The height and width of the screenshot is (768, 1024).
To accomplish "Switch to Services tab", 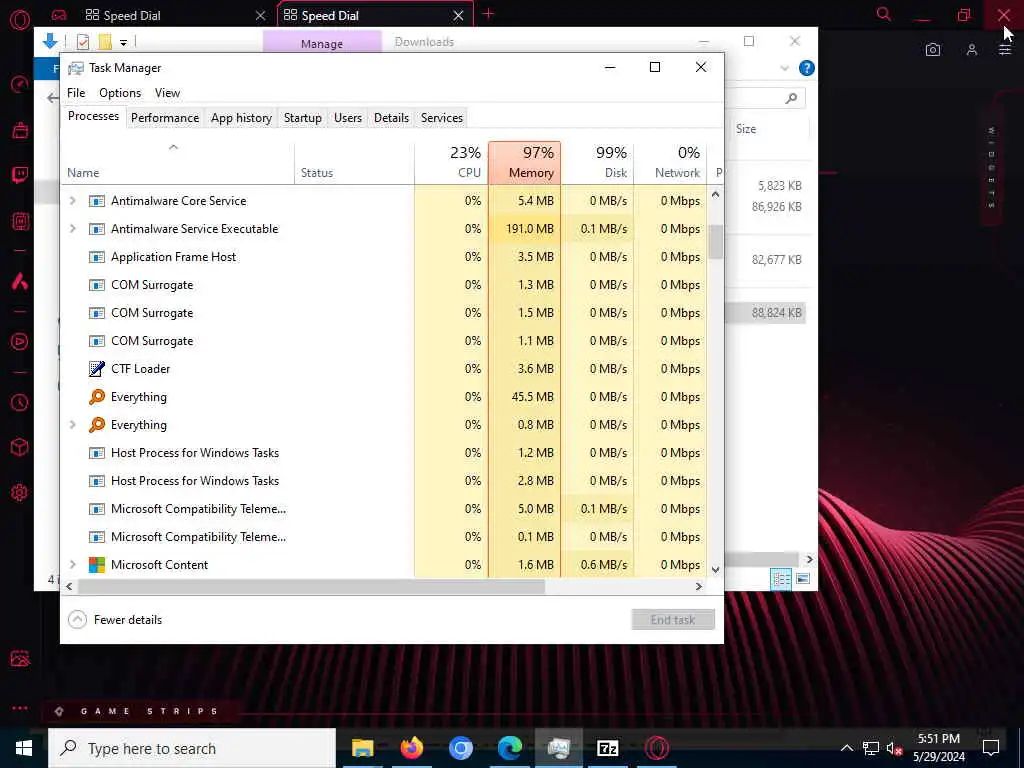I will [x=441, y=118].
